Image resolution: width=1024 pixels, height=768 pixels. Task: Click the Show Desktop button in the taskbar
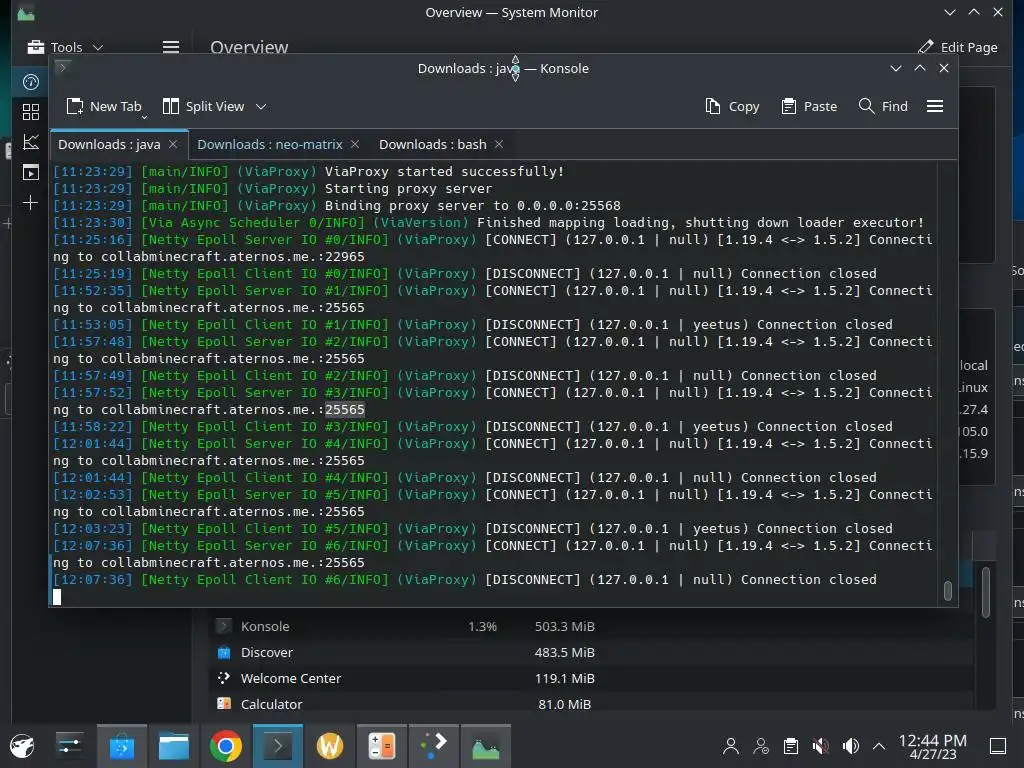pos(998,746)
